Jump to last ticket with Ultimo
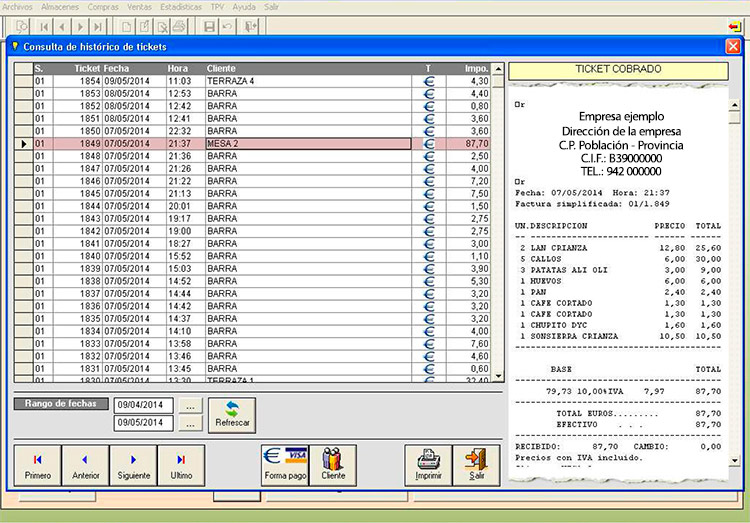Image resolution: width=750 pixels, height=523 pixels. 181,466
